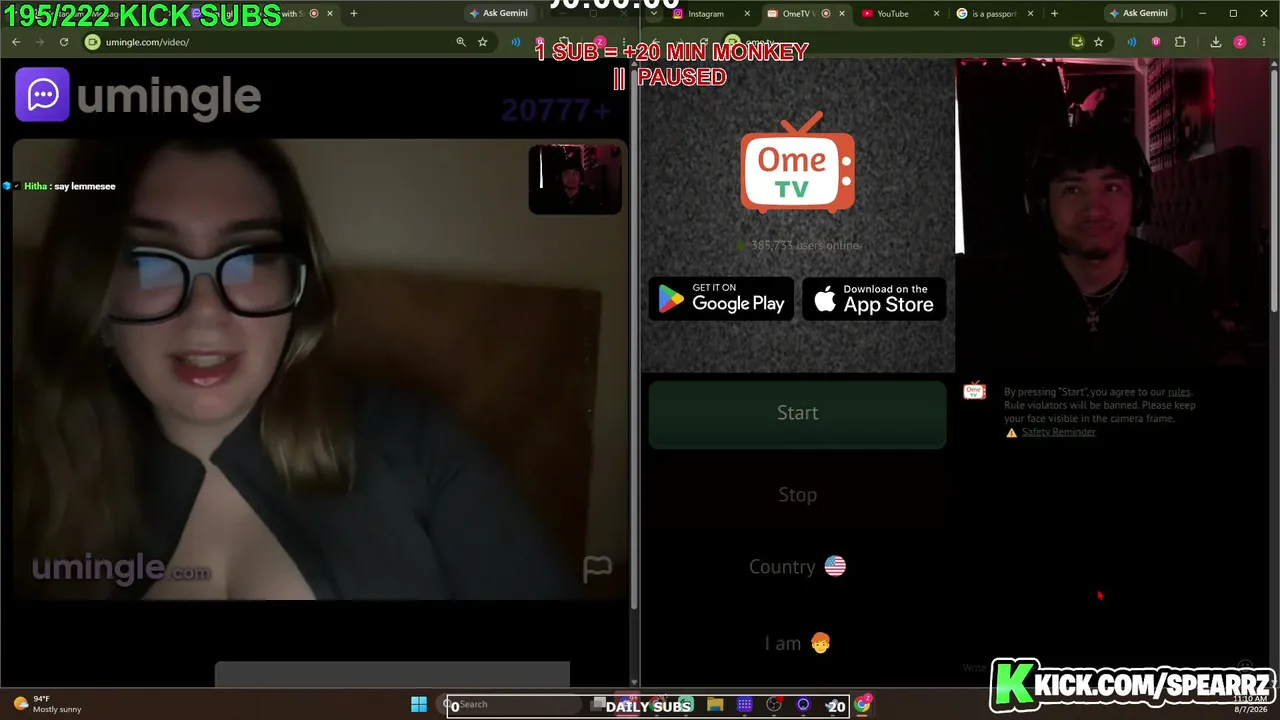Open a new tab in the umingle window
Viewport: 1280px width, 720px height.
tap(353, 14)
